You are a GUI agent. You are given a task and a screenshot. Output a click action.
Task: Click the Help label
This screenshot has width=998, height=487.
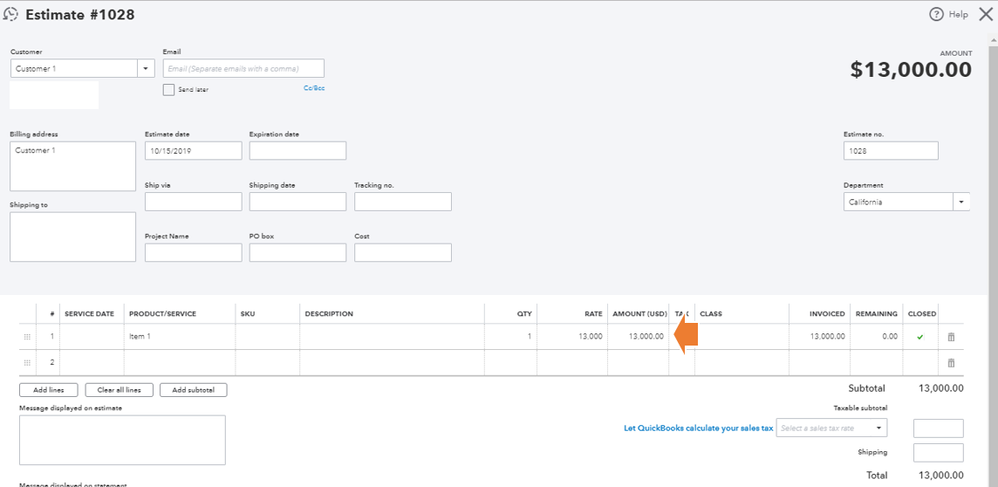click(x=958, y=15)
